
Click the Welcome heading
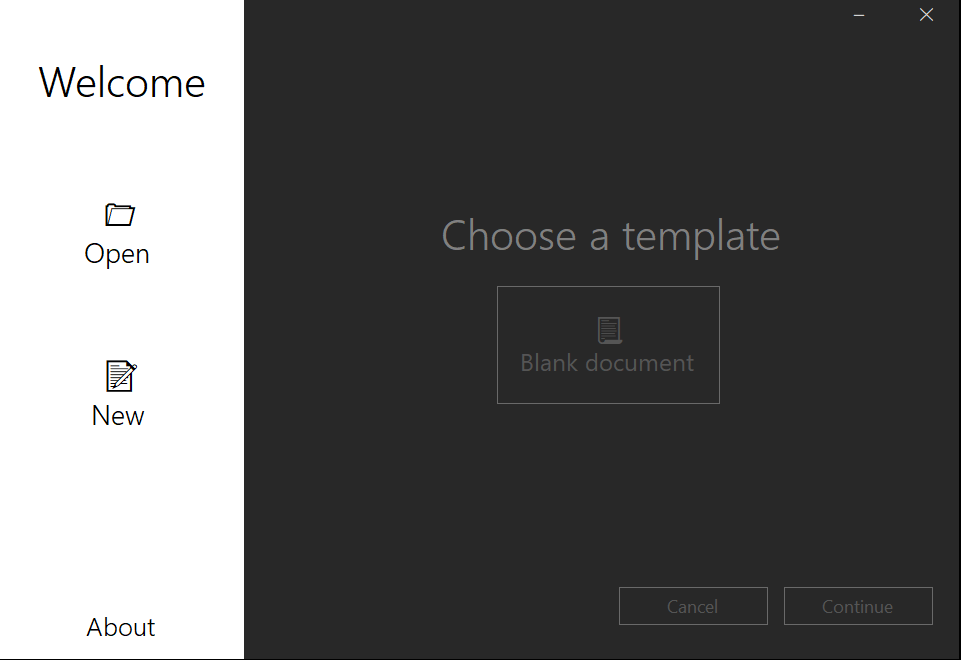point(121,83)
